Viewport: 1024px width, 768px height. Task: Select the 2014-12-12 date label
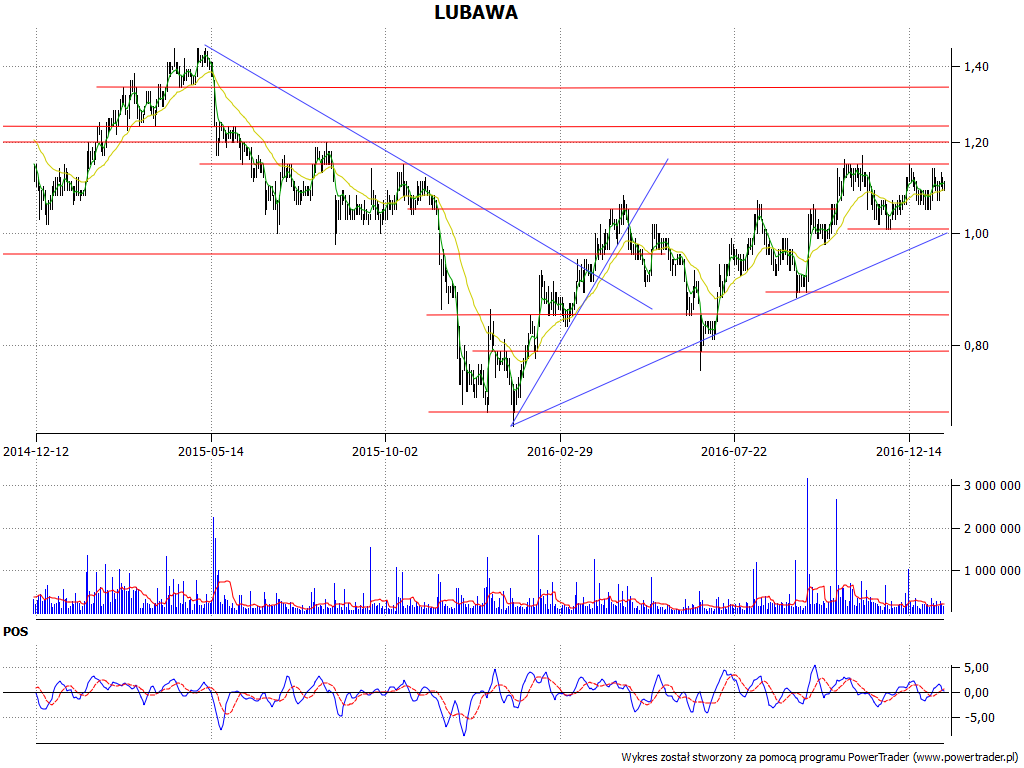click(x=36, y=451)
